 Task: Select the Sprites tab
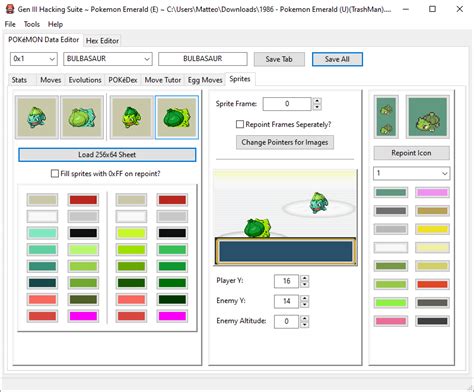240,79
